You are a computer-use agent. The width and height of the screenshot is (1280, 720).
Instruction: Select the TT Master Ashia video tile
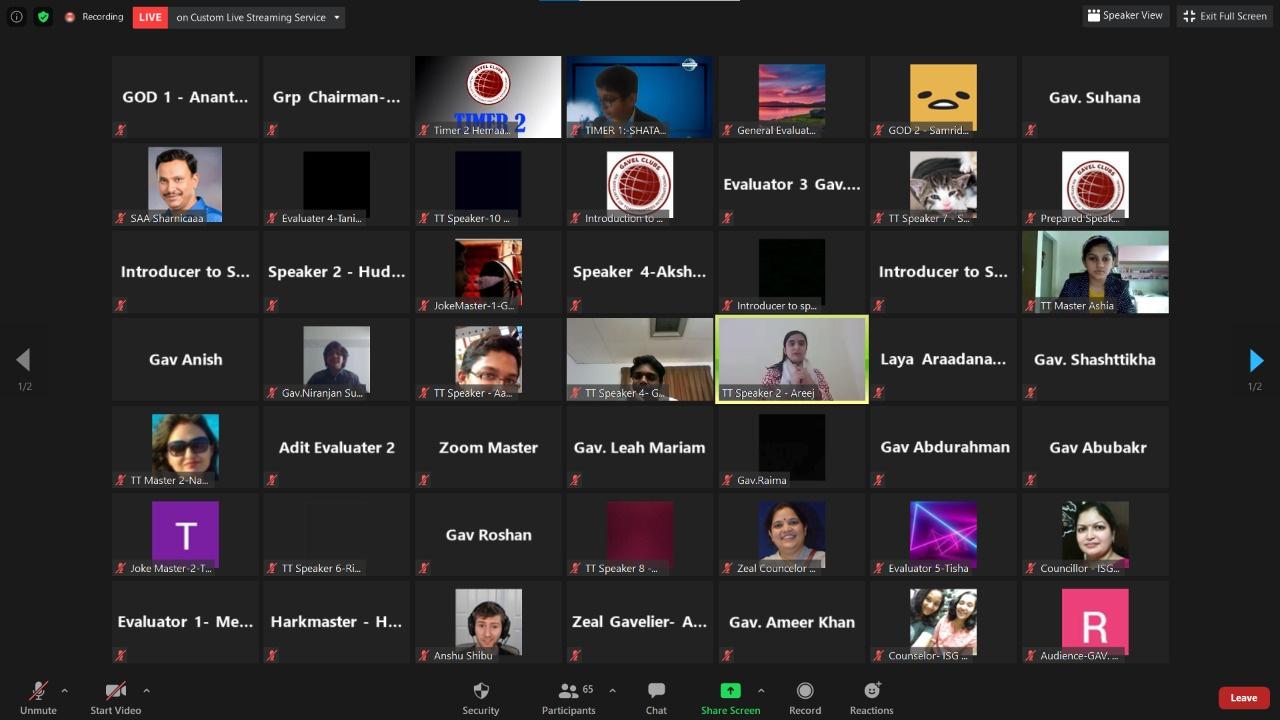[1095, 272]
